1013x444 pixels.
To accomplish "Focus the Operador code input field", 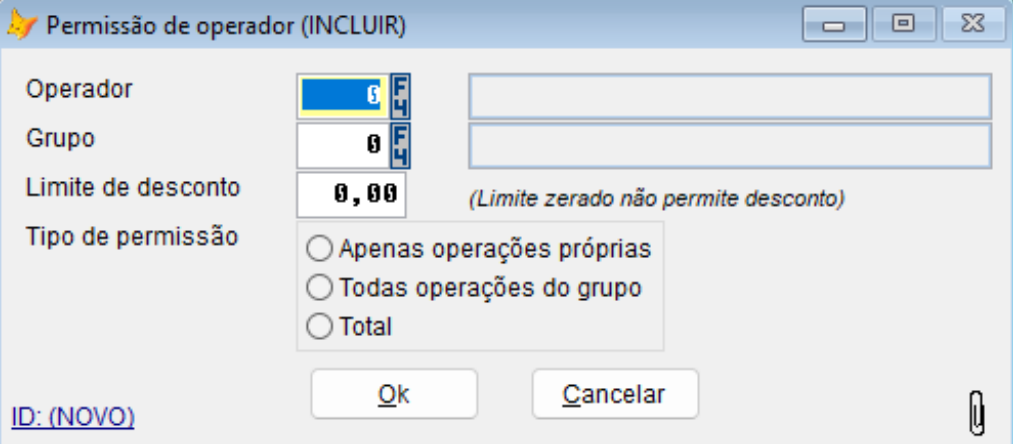I will pos(343,96).
